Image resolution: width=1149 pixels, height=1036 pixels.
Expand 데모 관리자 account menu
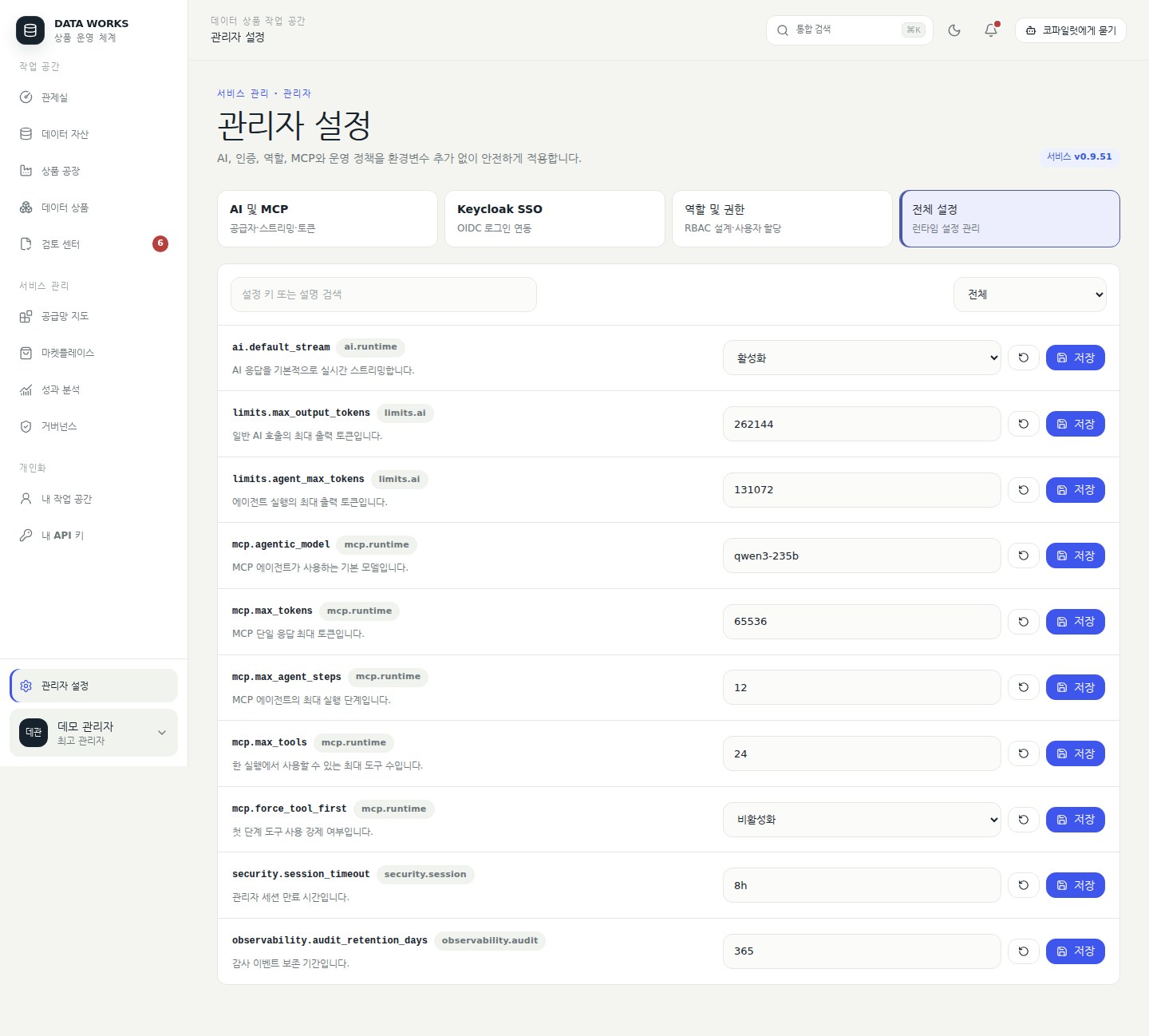93,733
